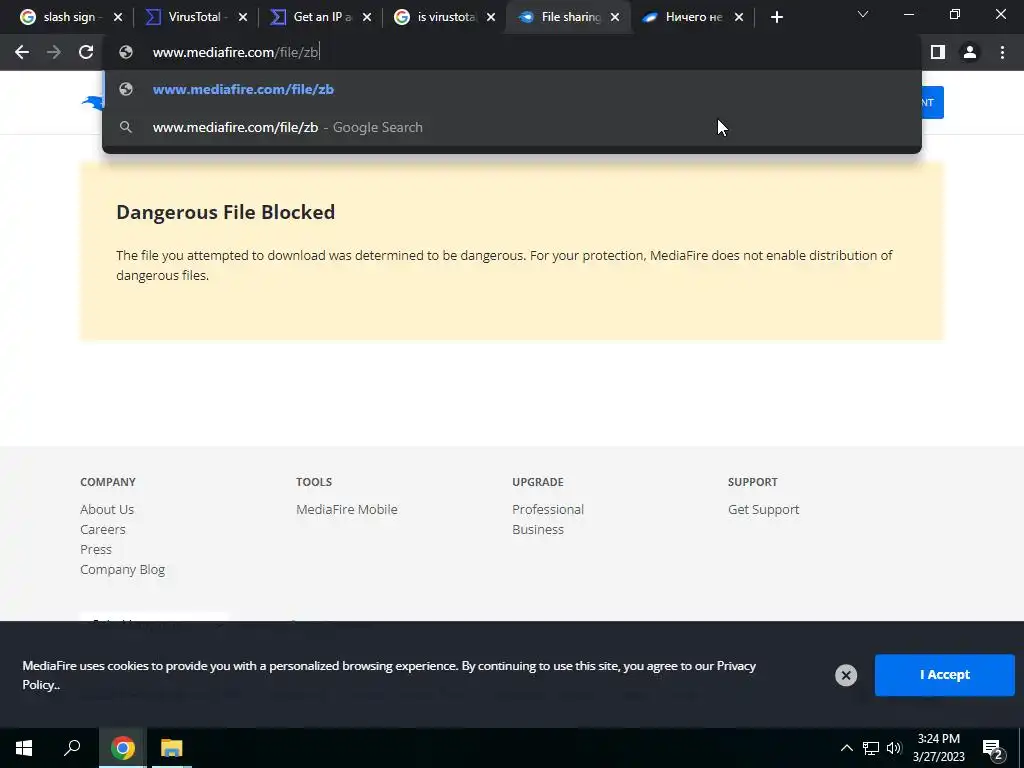Click the COMPANY footer heading
This screenshot has width=1024, height=768.
[108, 482]
